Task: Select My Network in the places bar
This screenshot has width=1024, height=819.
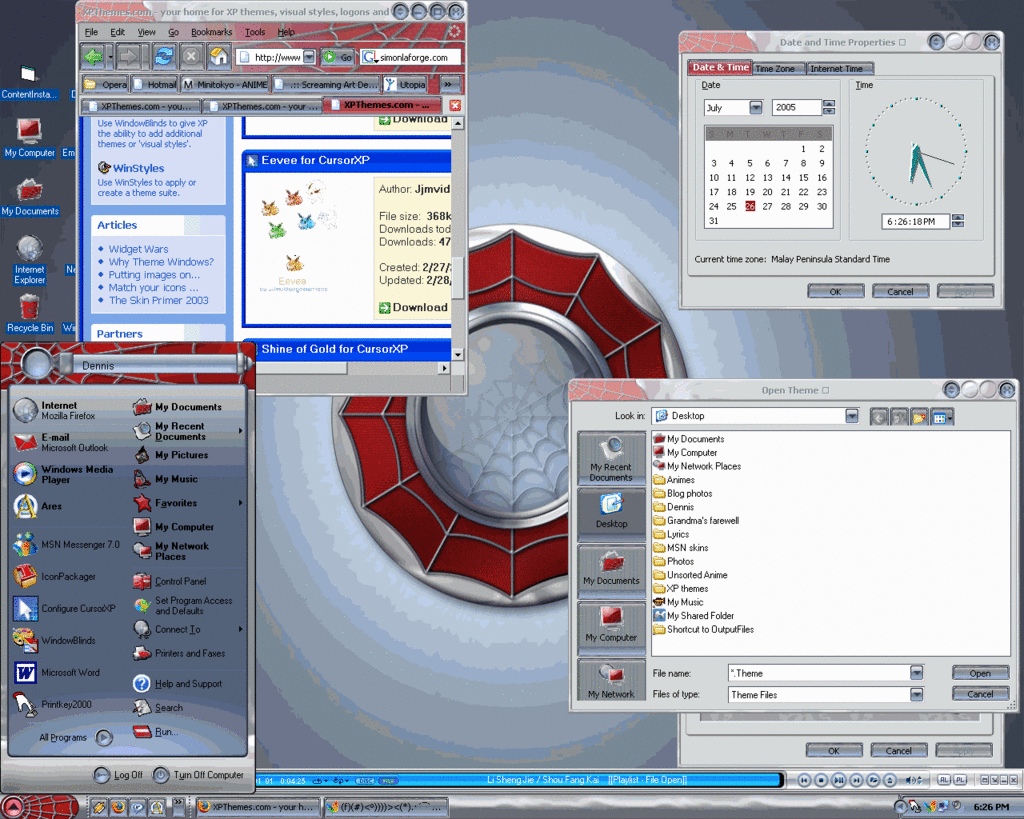Action: coord(611,679)
